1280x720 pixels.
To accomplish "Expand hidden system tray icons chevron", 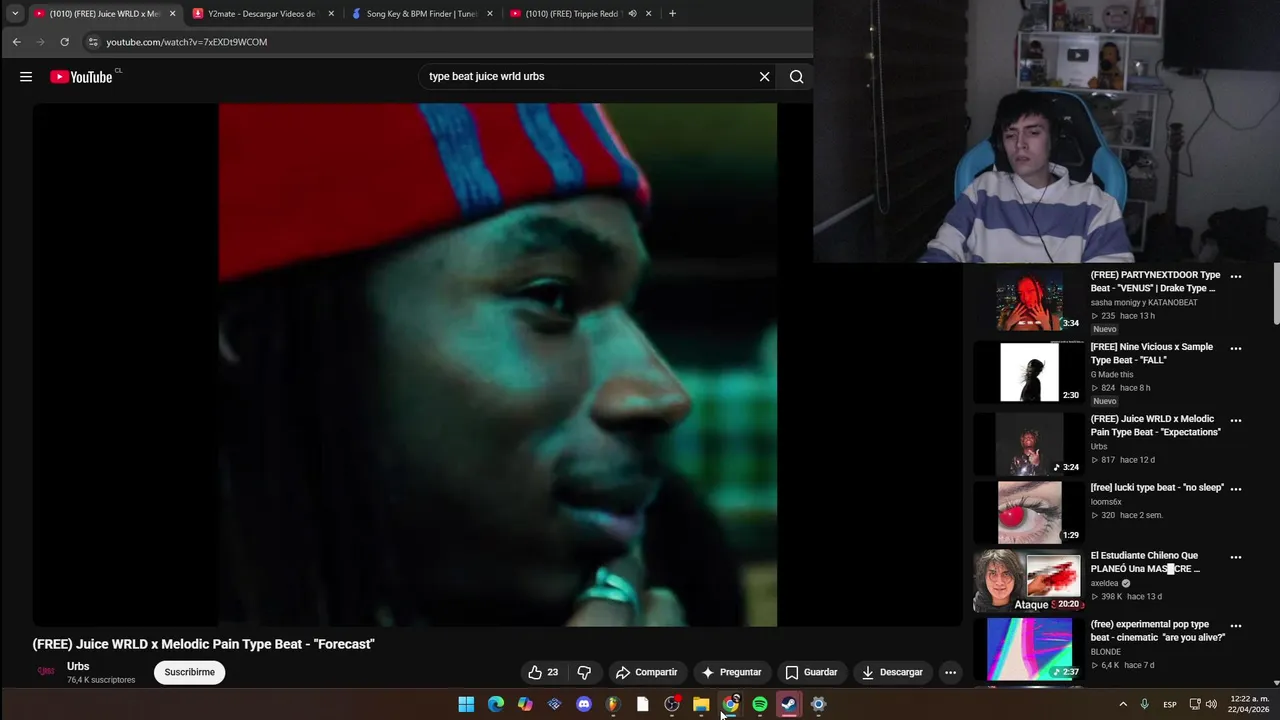I will tap(1122, 704).
